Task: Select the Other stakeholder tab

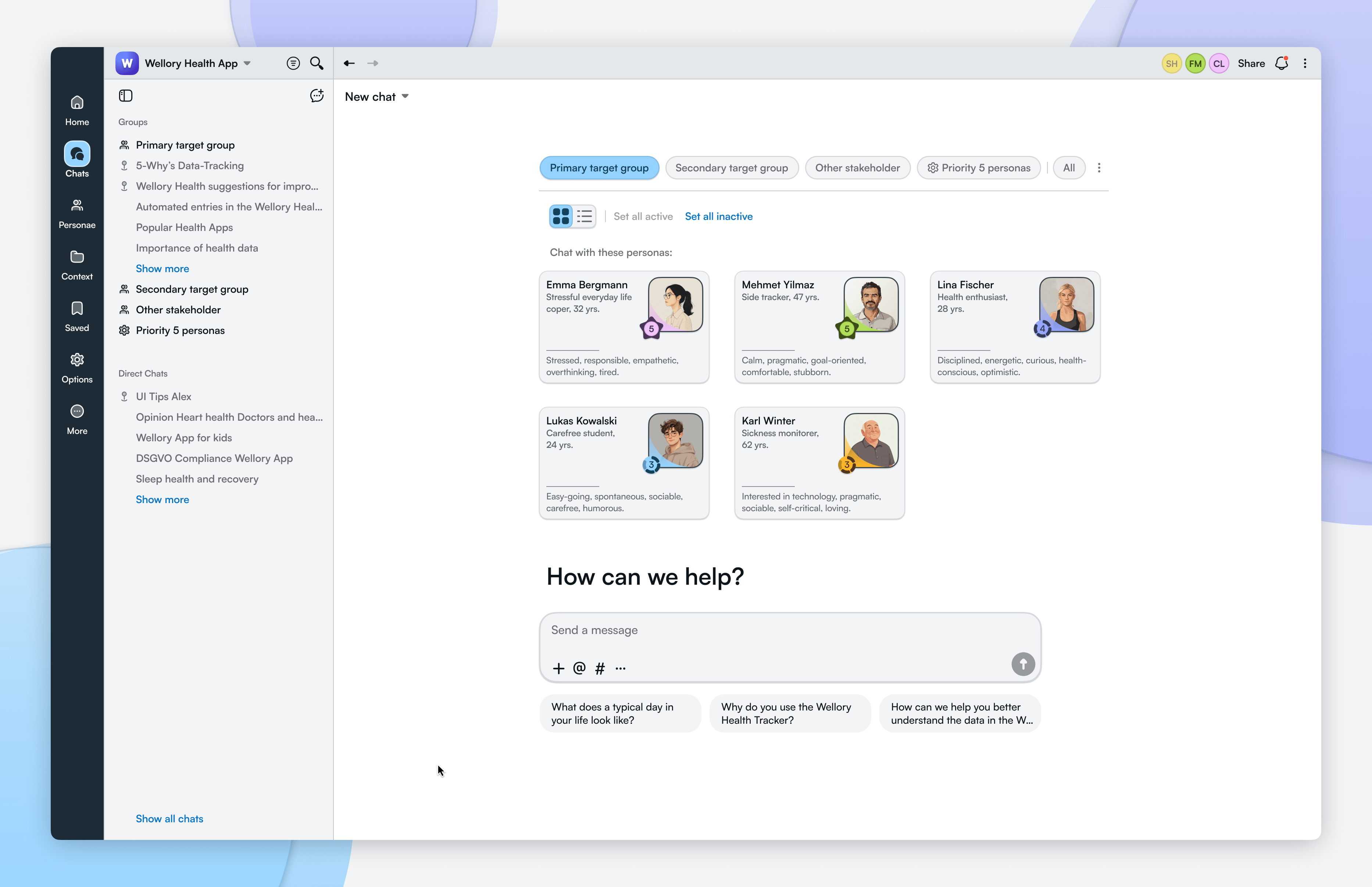Action: pos(857,168)
